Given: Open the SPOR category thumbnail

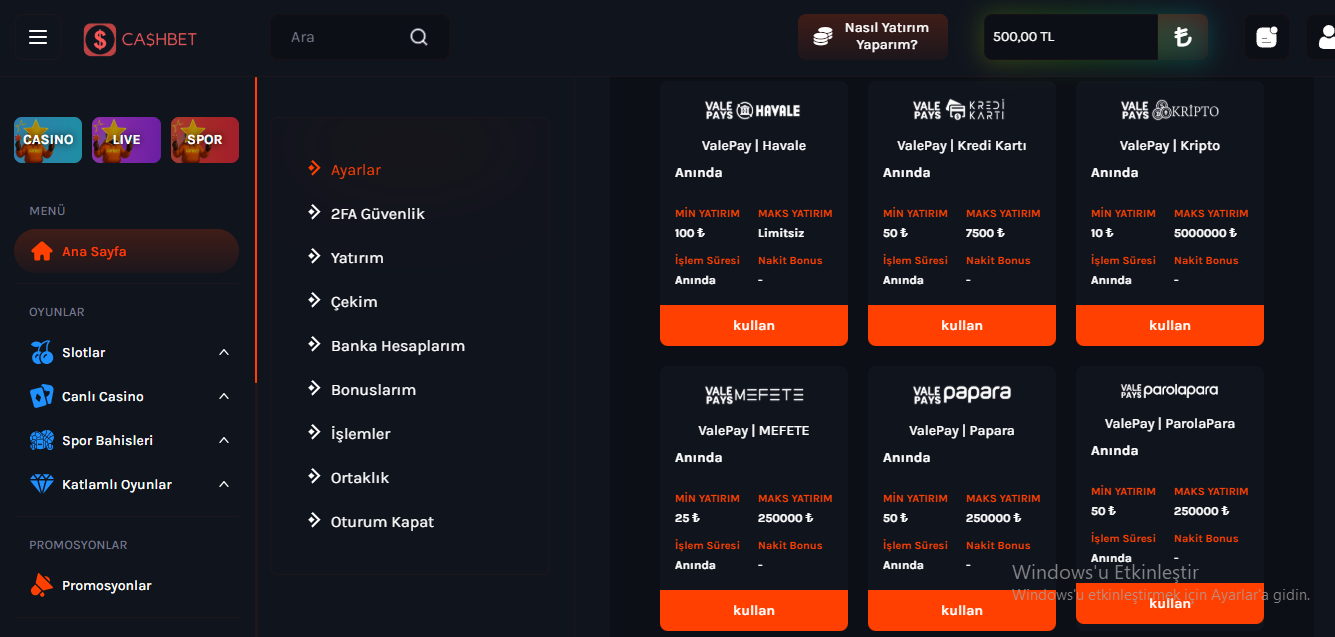Looking at the screenshot, I should click(205, 140).
